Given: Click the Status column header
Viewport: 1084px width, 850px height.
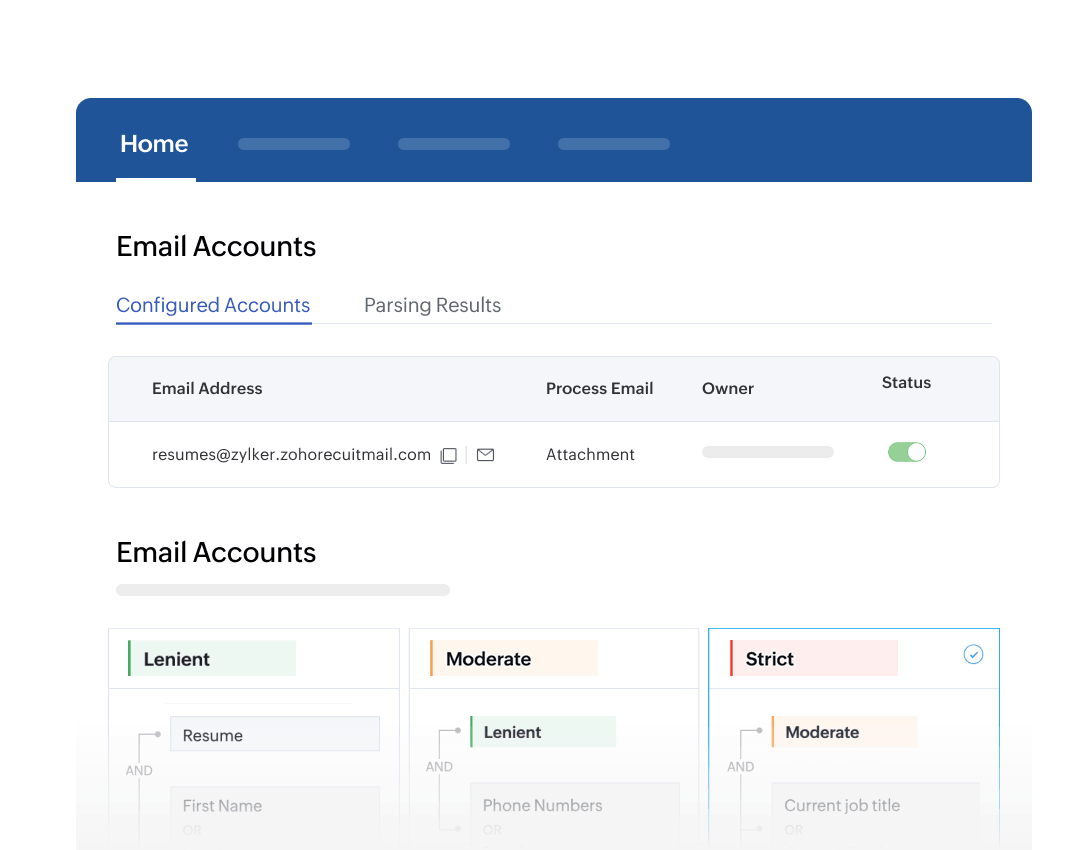Looking at the screenshot, I should point(906,383).
